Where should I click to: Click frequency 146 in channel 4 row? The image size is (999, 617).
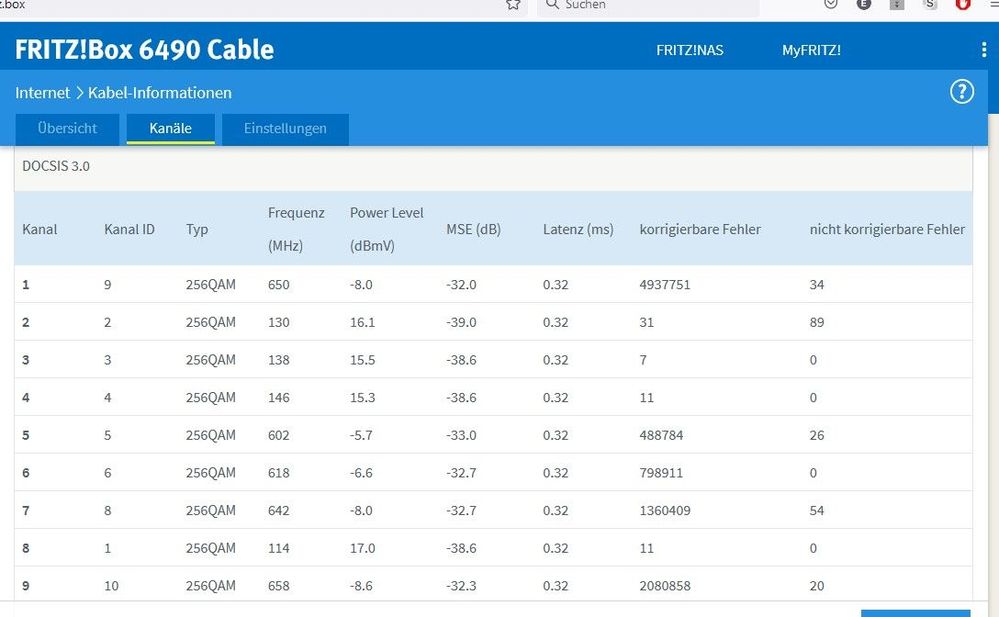click(278, 398)
